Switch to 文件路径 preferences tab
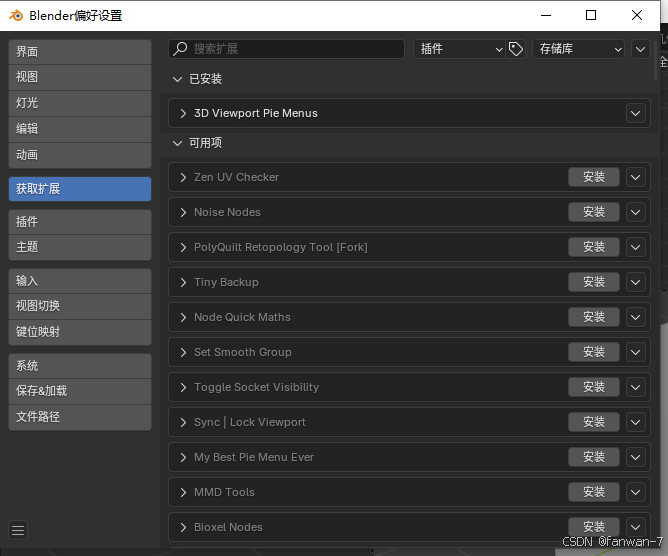This screenshot has height=556, width=668. tap(80, 417)
